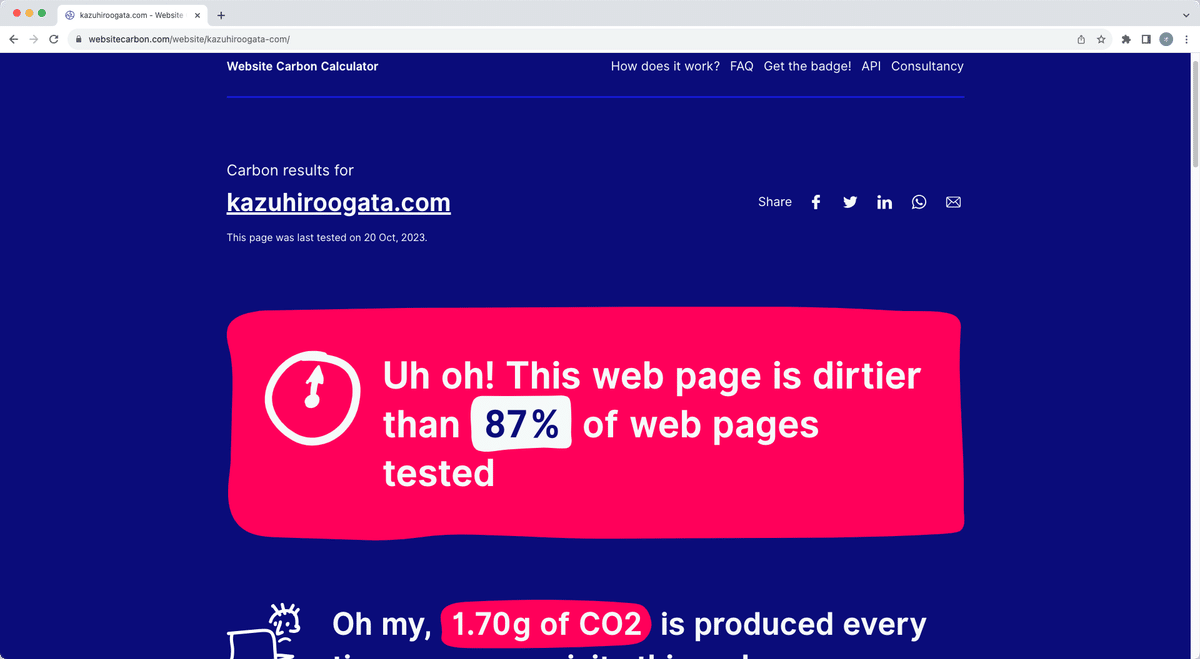The width and height of the screenshot is (1200, 659).
Task: Click the last tested on 20 Oct, 2023 text
Action: (327, 238)
